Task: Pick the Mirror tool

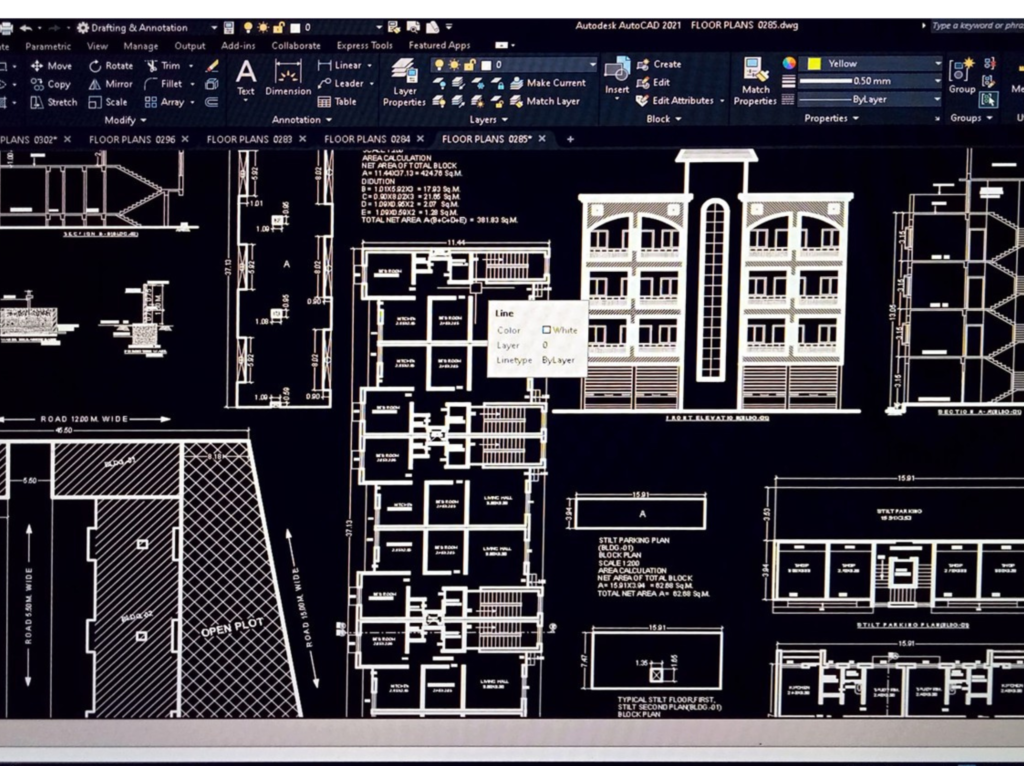Action: [x=110, y=84]
